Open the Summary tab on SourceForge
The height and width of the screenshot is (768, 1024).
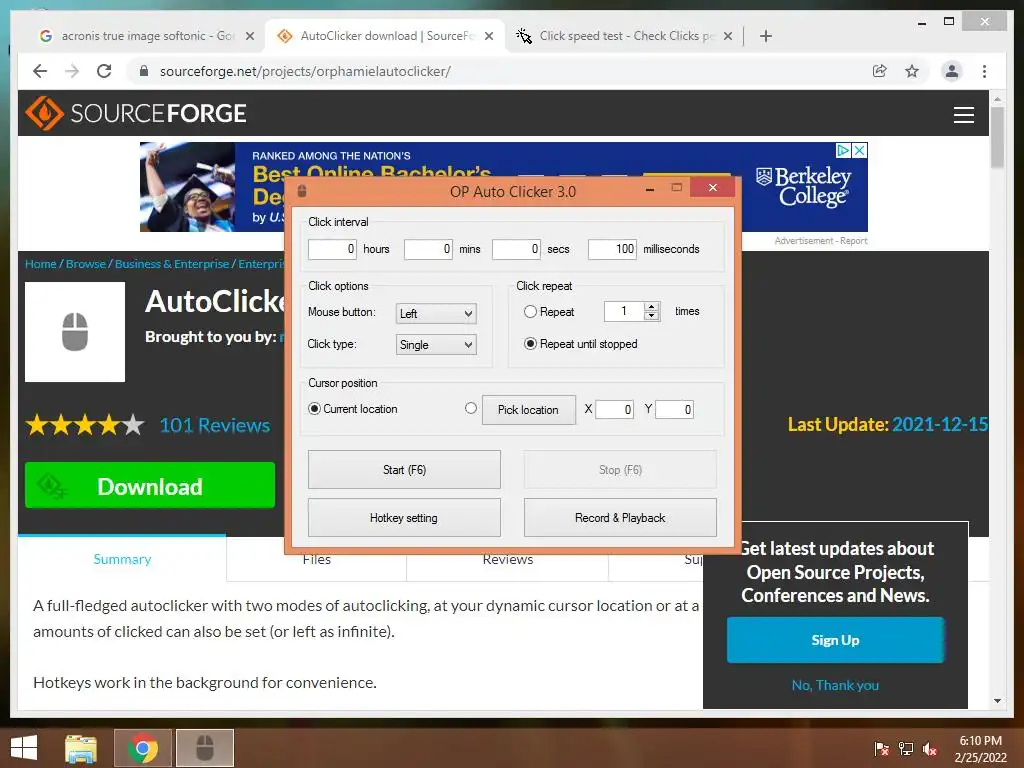tap(122, 559)
